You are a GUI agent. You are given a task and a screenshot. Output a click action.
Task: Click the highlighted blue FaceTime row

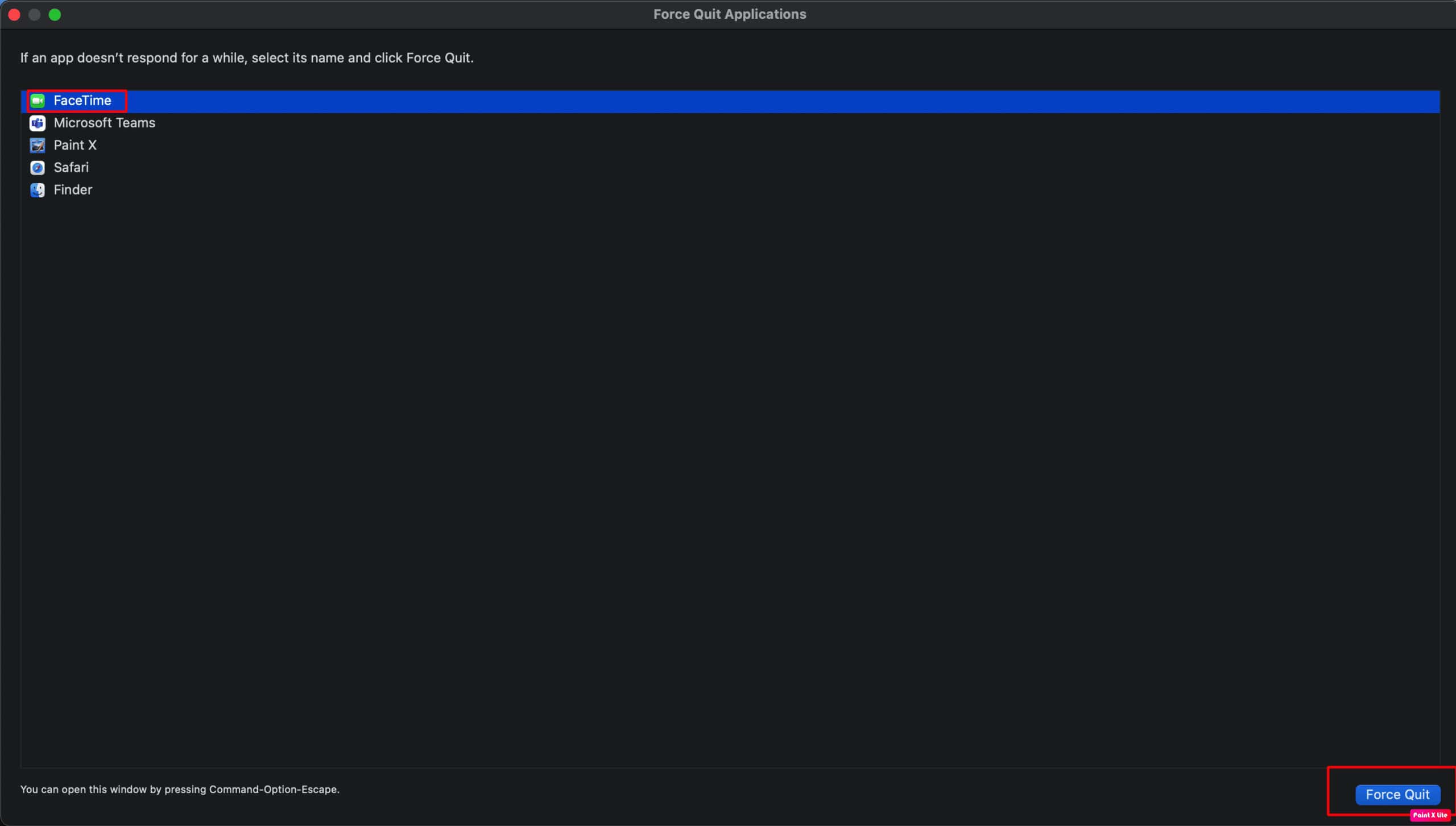730,101
